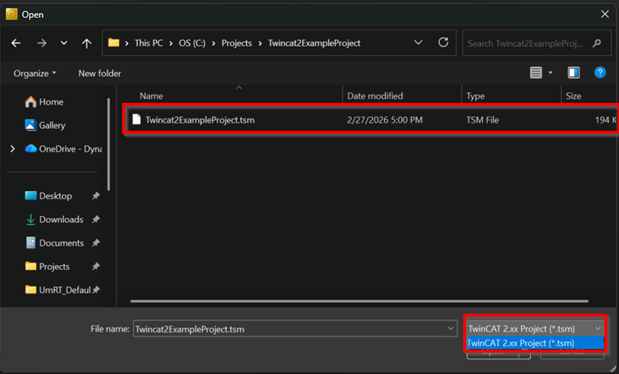
Task: Click pin icon next to Projects
Action: click(96, 267)
